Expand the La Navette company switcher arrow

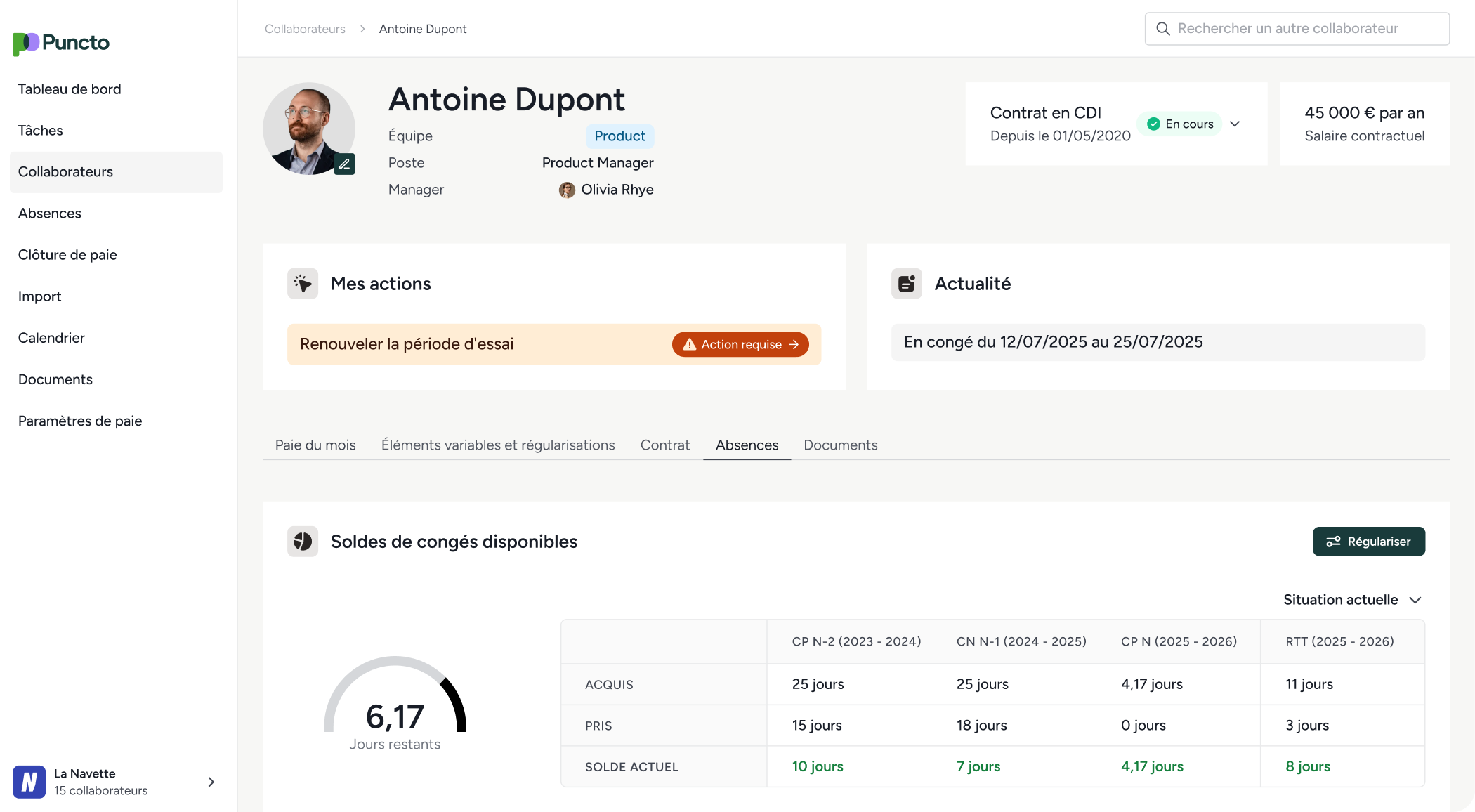pyautogui.click(x=211, y=782)
